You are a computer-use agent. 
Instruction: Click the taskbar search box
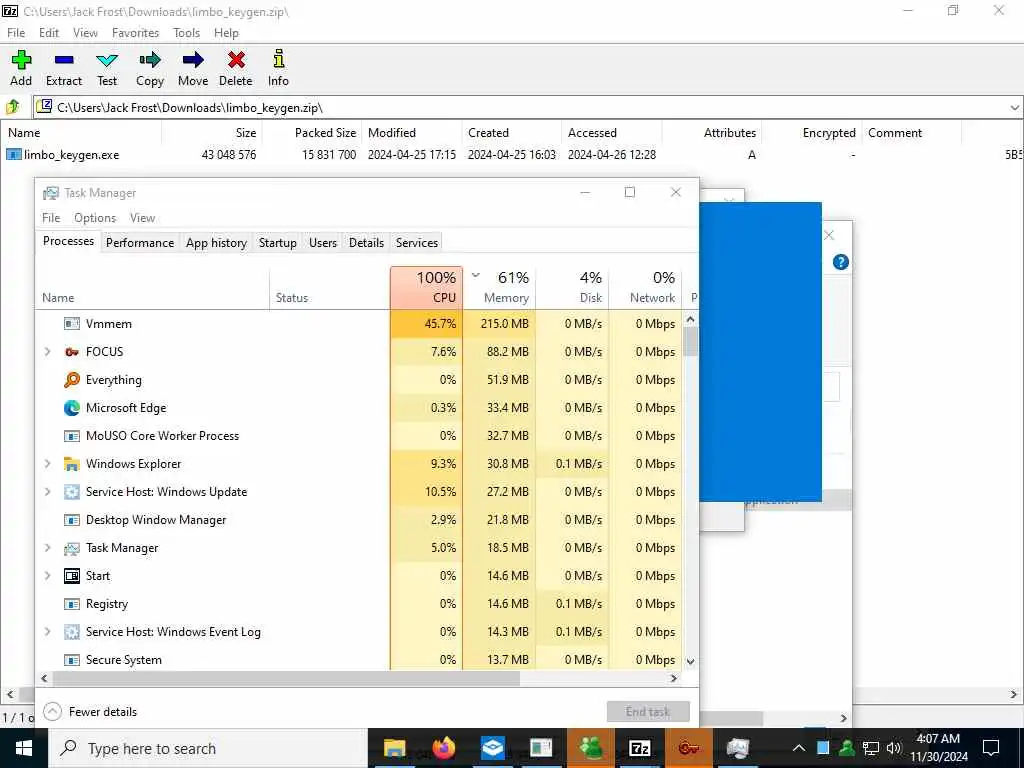[x=208, y=748]
